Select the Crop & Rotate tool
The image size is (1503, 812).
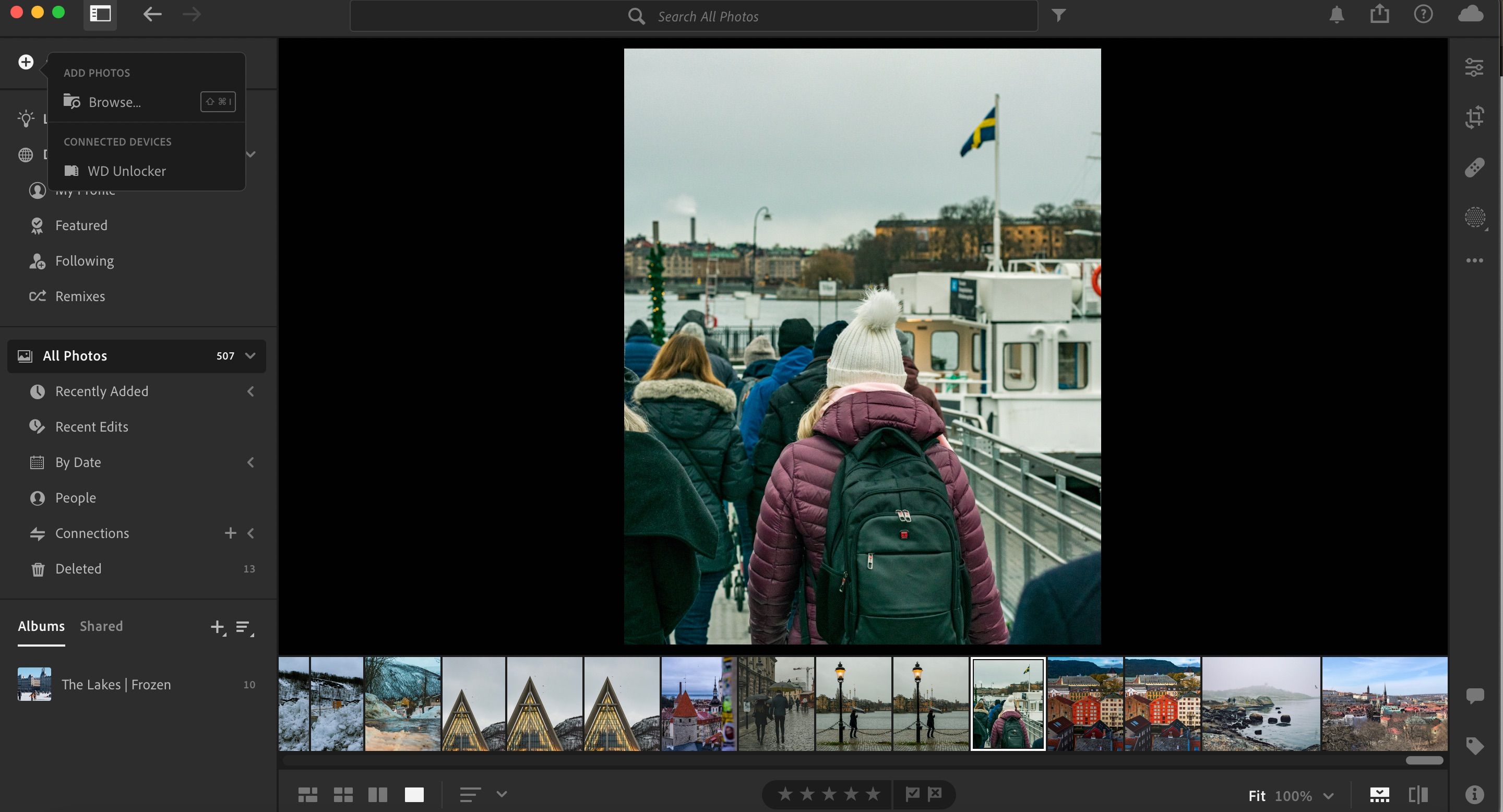point(1475,117)
